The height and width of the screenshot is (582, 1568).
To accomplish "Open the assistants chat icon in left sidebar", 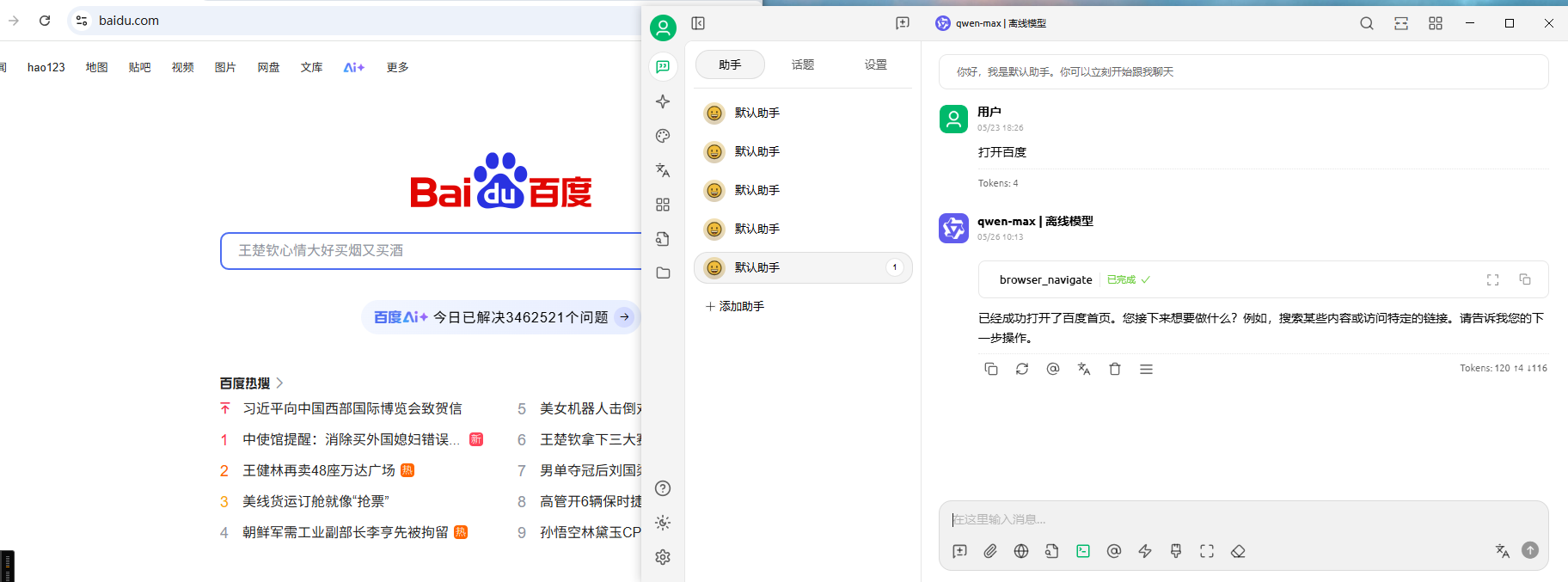I will point(663,67).
